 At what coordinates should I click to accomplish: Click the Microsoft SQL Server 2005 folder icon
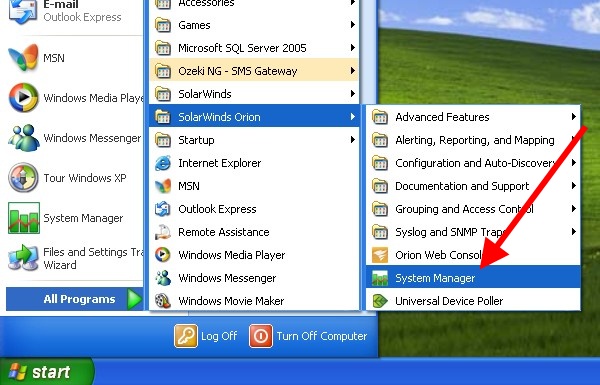[163, 48]
